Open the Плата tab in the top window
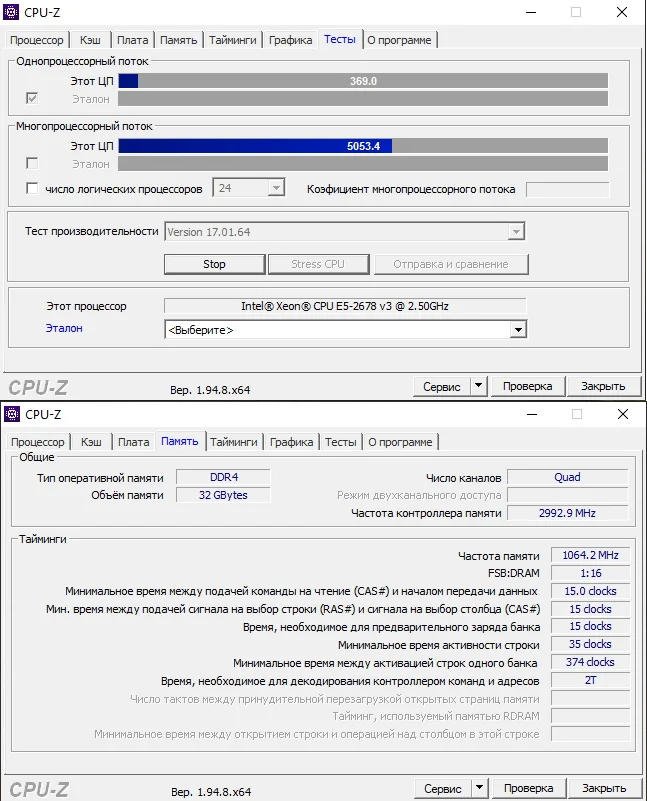The height and width of the screenshot is (801, 647). click(x=132, y=40)
